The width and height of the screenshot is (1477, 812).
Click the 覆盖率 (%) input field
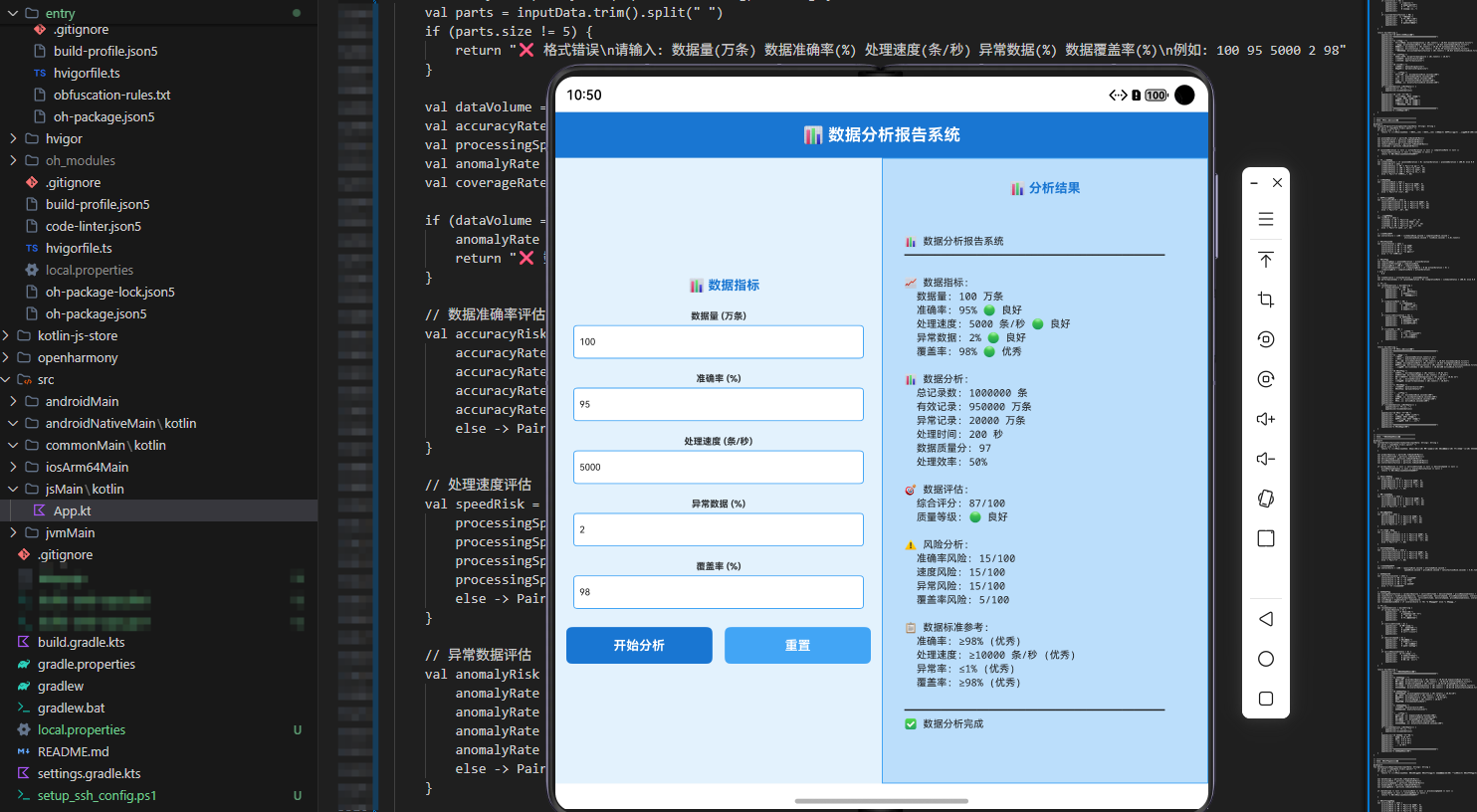pos(719,592)
